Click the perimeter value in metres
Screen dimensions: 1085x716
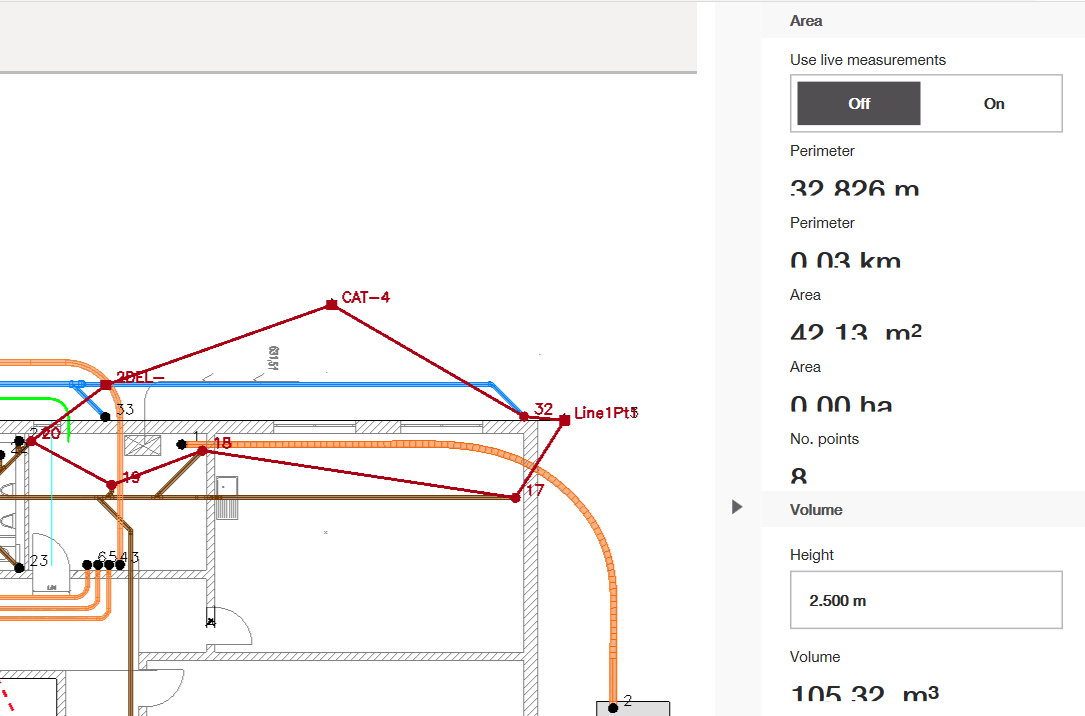854,189
